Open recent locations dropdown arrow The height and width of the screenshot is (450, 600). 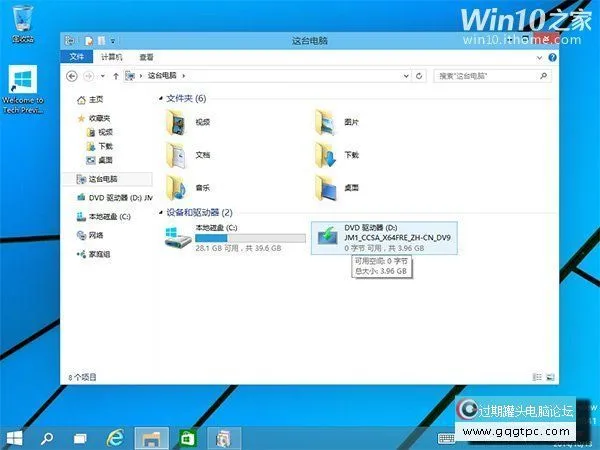103,76
